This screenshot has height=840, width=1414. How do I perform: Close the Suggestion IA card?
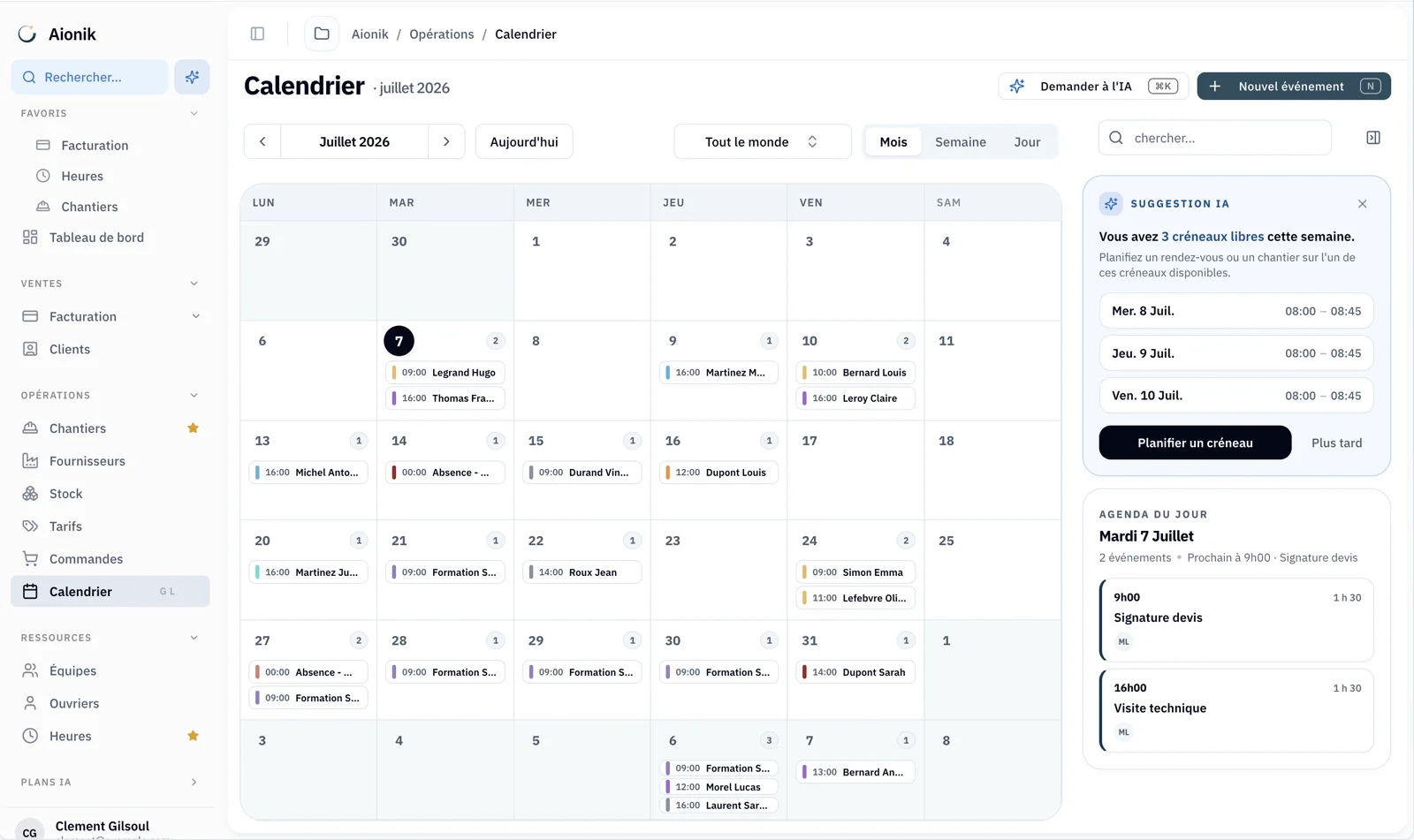pyautogui.click(x=1363, y=204)
